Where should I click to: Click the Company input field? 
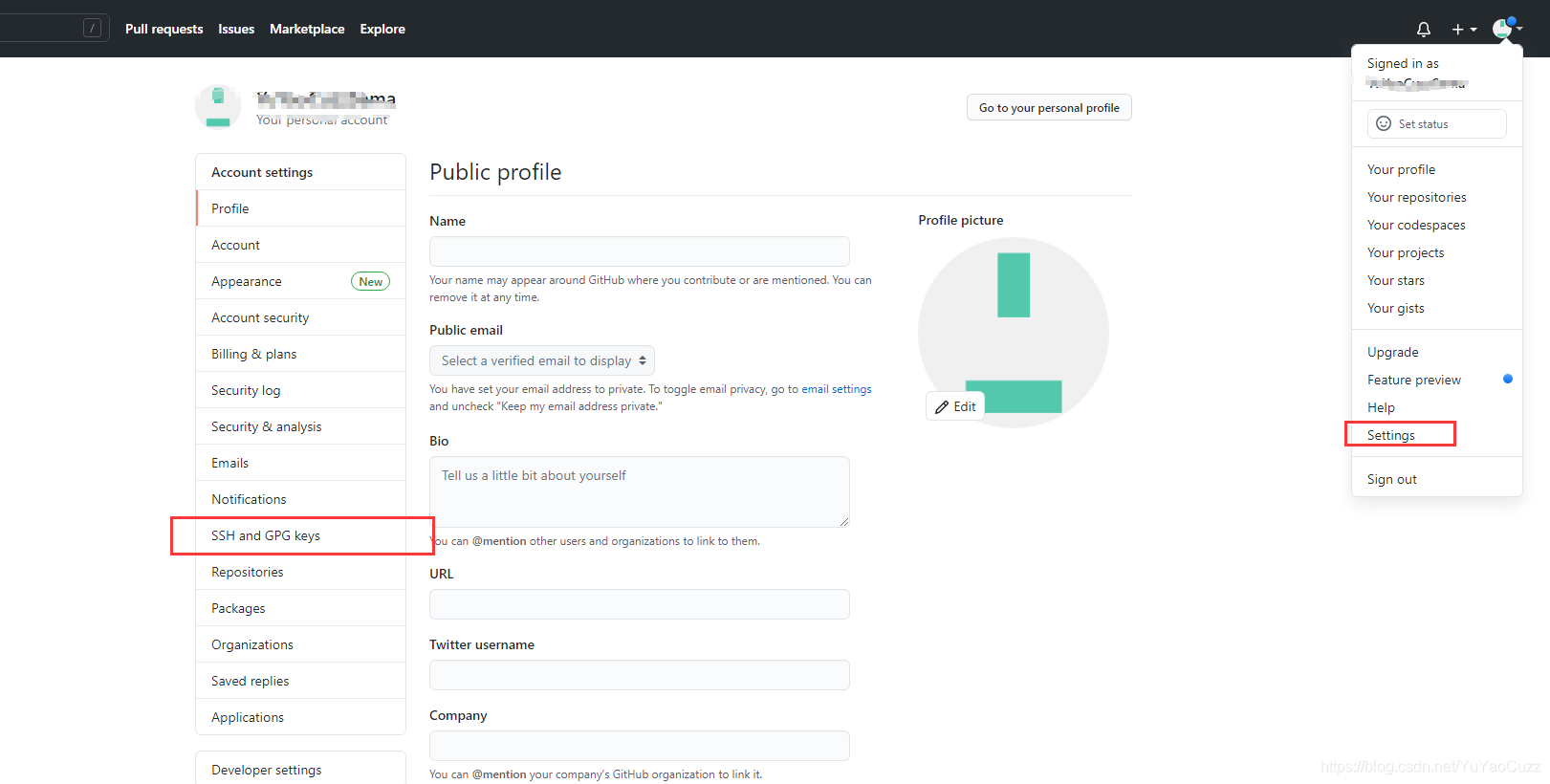point(640,746)
